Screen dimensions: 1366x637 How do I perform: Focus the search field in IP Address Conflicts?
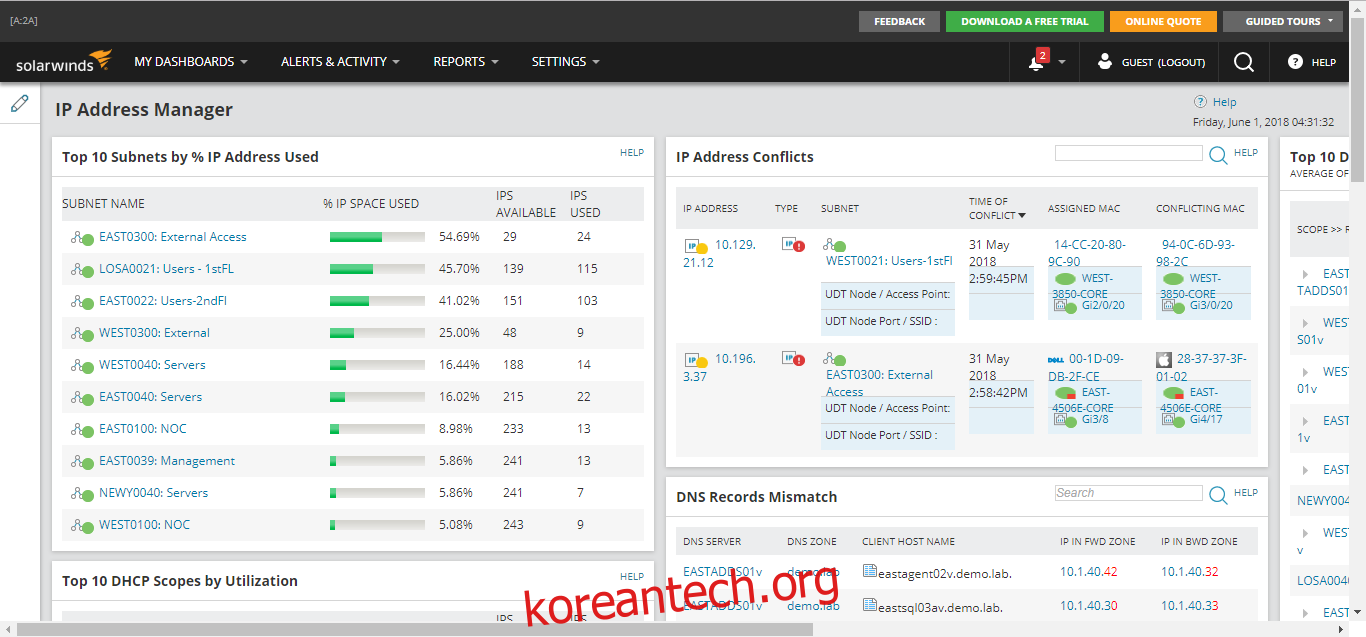[x=1129, y=153]
